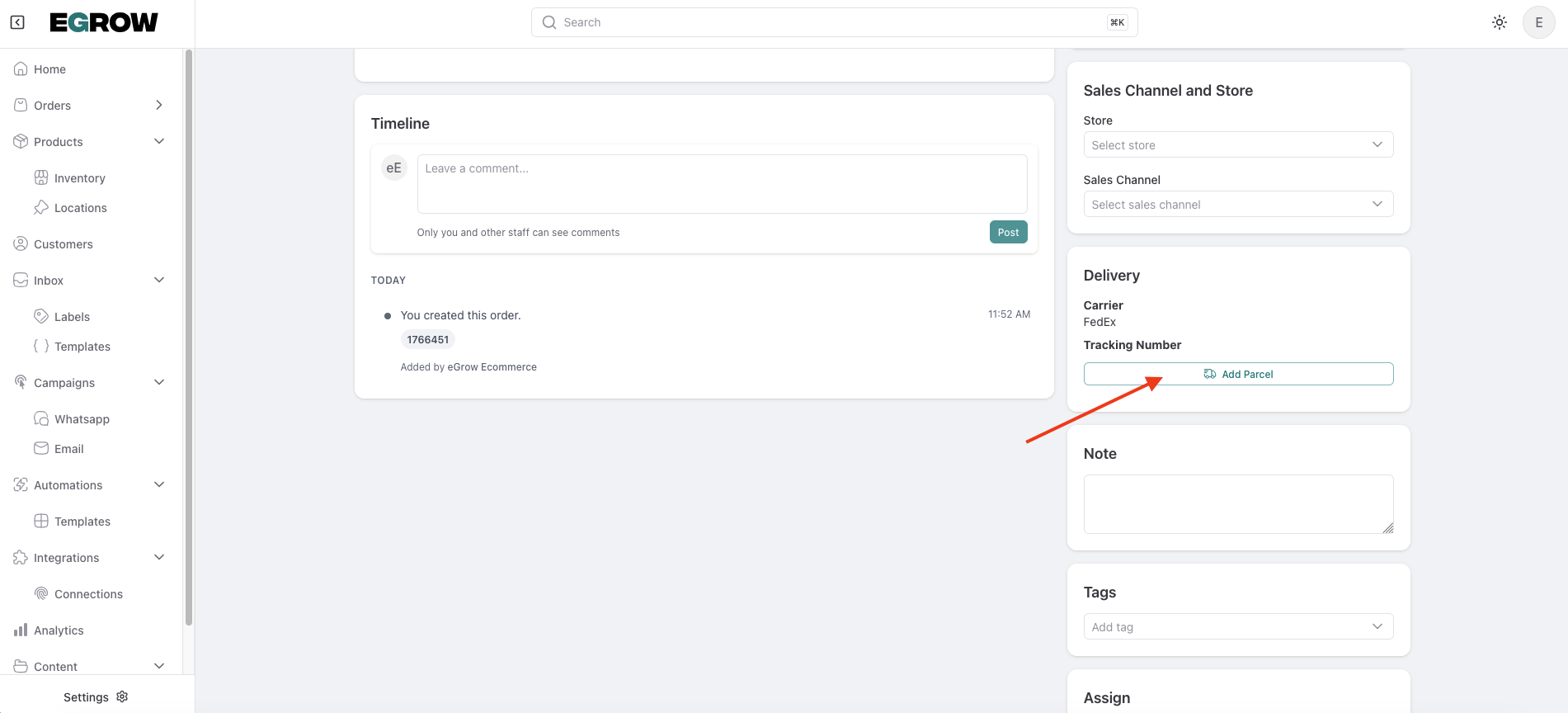Open Locations in the sidebar
The height and width of the screenshot is (713, 1568).
point(80,208)
